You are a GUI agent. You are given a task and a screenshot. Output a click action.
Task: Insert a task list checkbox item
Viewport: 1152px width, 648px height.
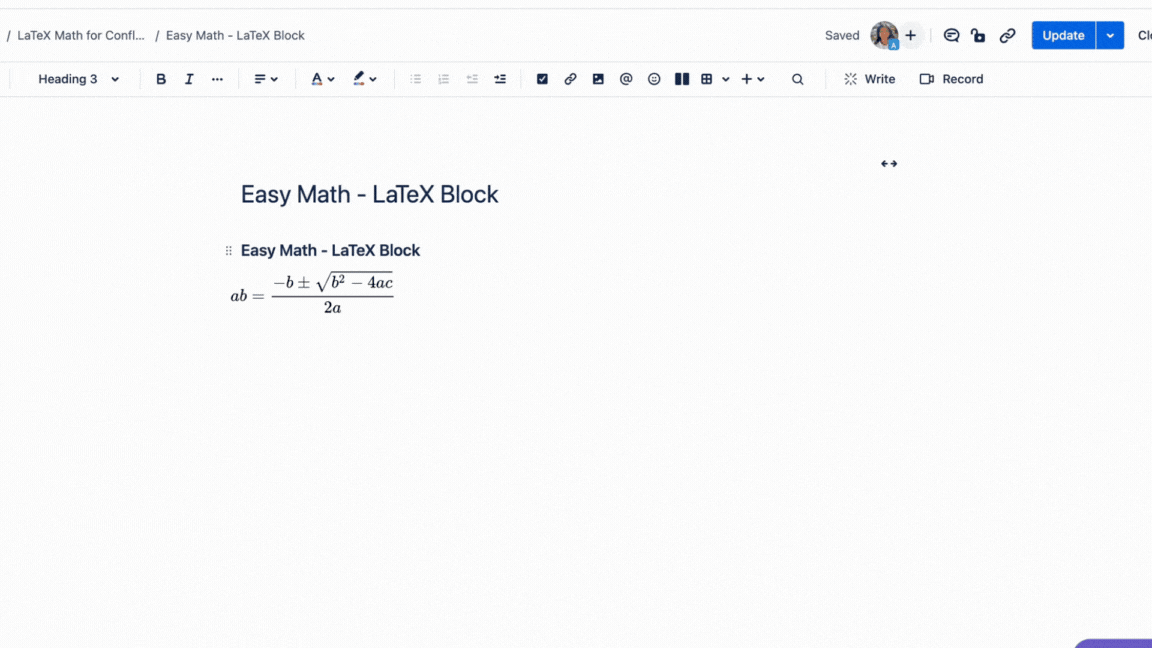point(542,79)
